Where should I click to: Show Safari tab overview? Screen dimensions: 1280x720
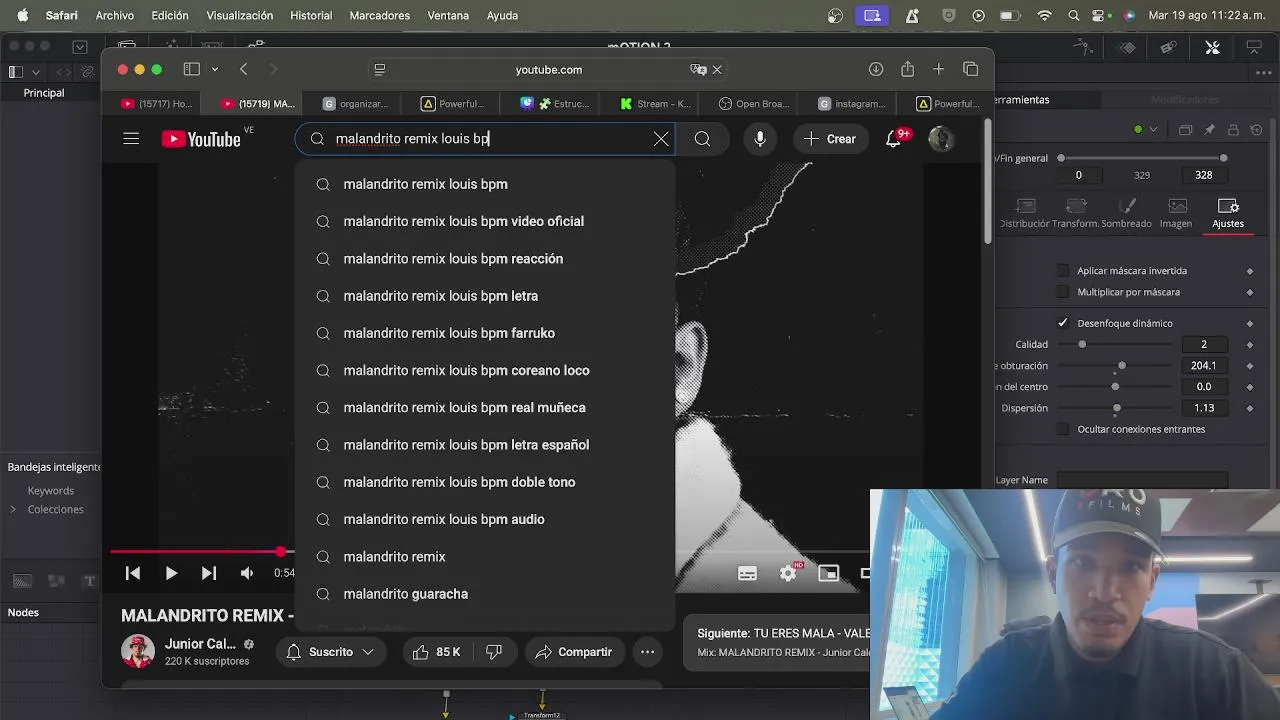tap(970, 69)
